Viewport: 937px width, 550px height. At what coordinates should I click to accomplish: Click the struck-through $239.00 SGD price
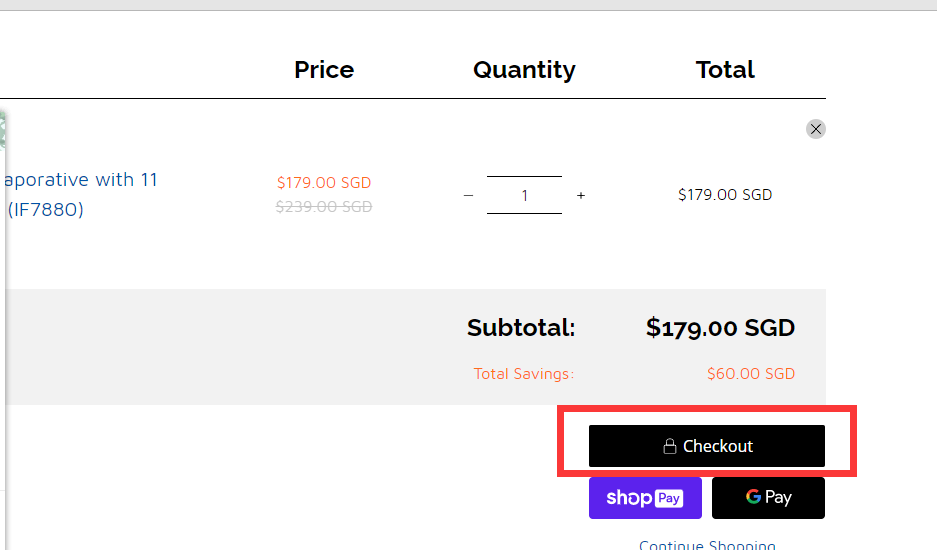coord(324,207)
